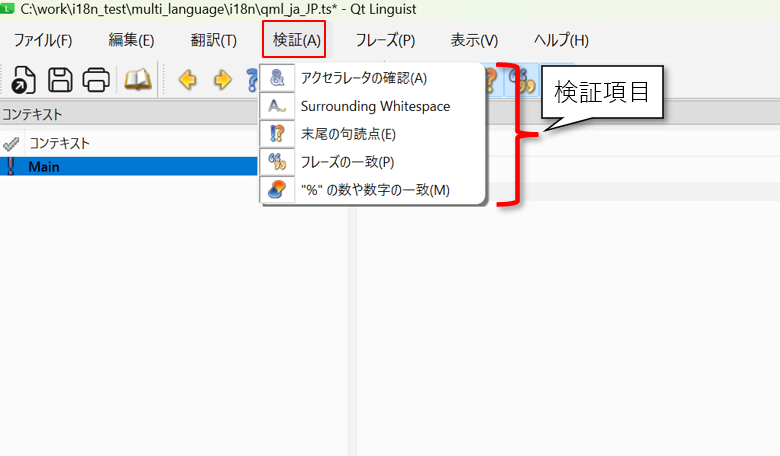Viewport: 780px width, 456px height.
Task: Toggle 末尾の句読点(E) check
Action: pyautogui.click(x=348, y=133)
